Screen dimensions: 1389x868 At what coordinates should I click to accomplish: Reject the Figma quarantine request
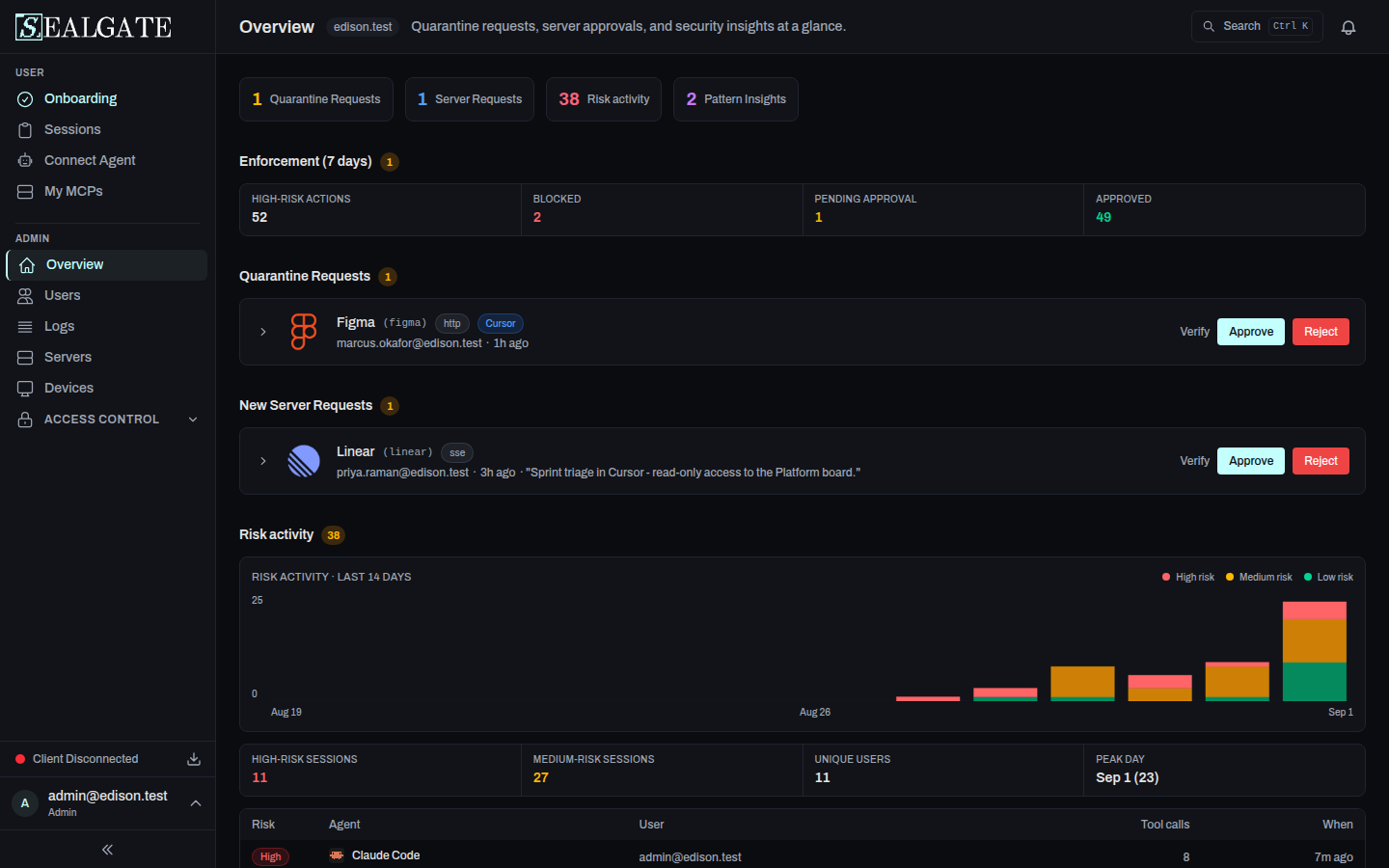[1321, 332]
